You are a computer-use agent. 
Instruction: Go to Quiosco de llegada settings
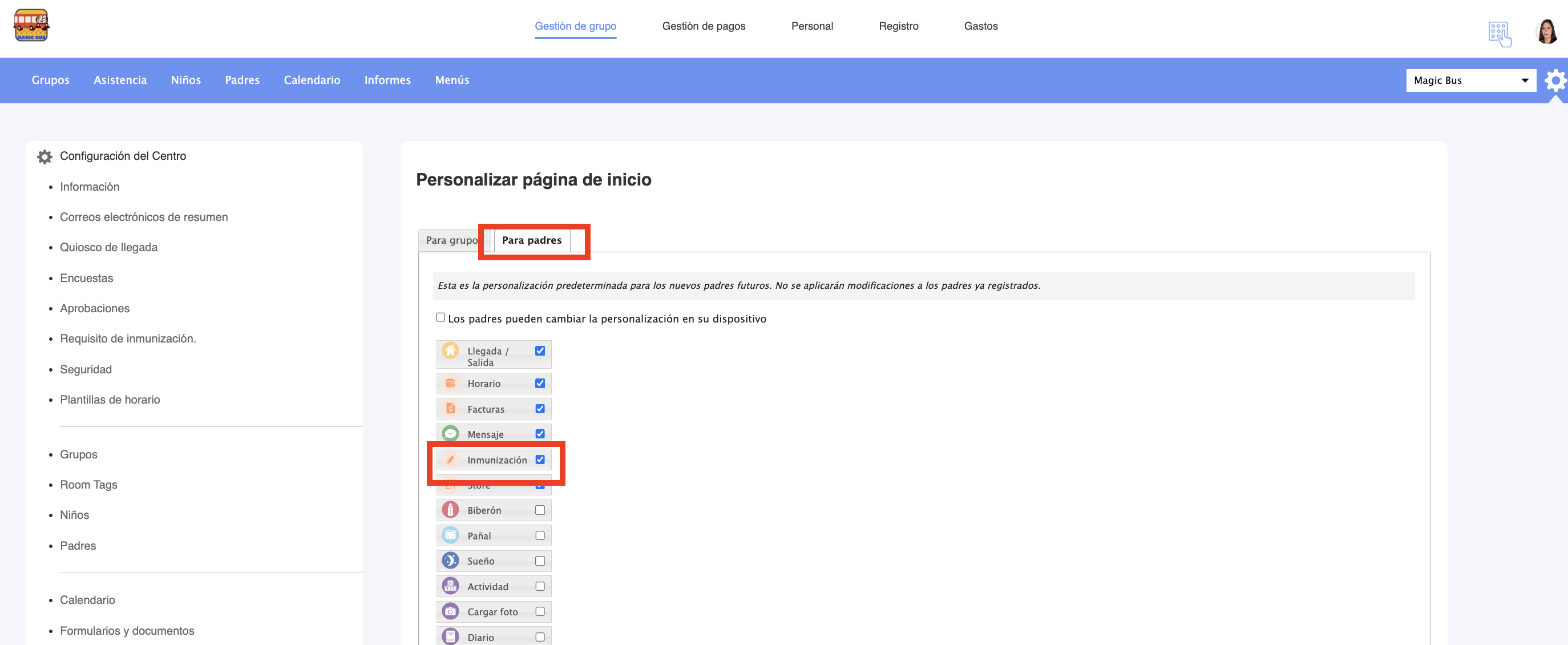[108, 247]
